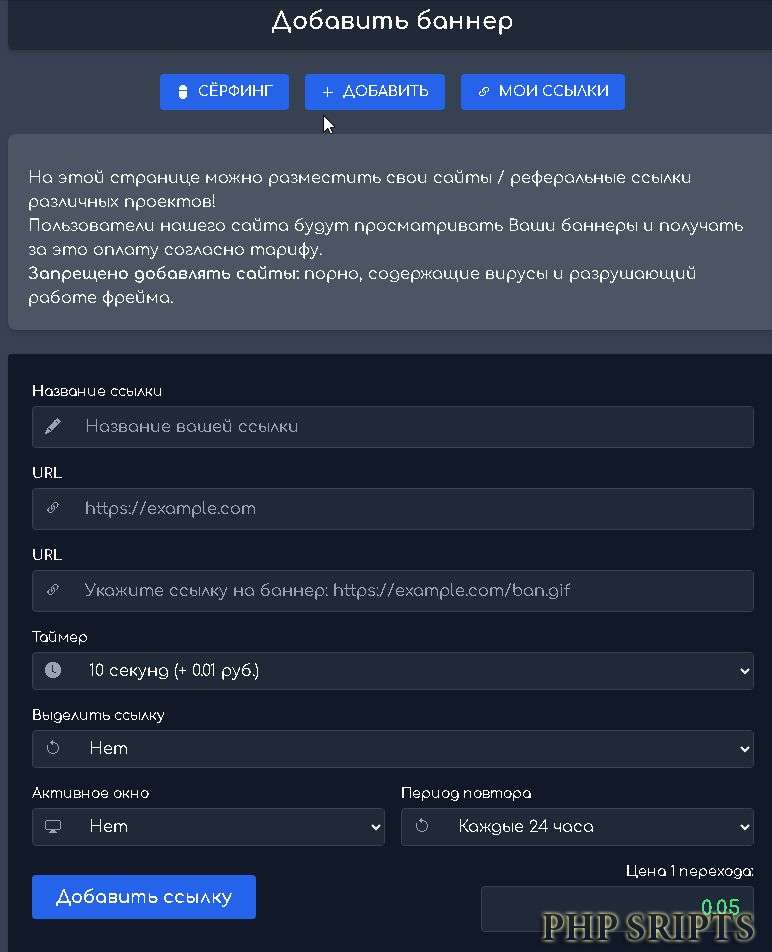The image size is (772, 952).
Task: Click the Выделить ссылку label
Action: [98, 715]
